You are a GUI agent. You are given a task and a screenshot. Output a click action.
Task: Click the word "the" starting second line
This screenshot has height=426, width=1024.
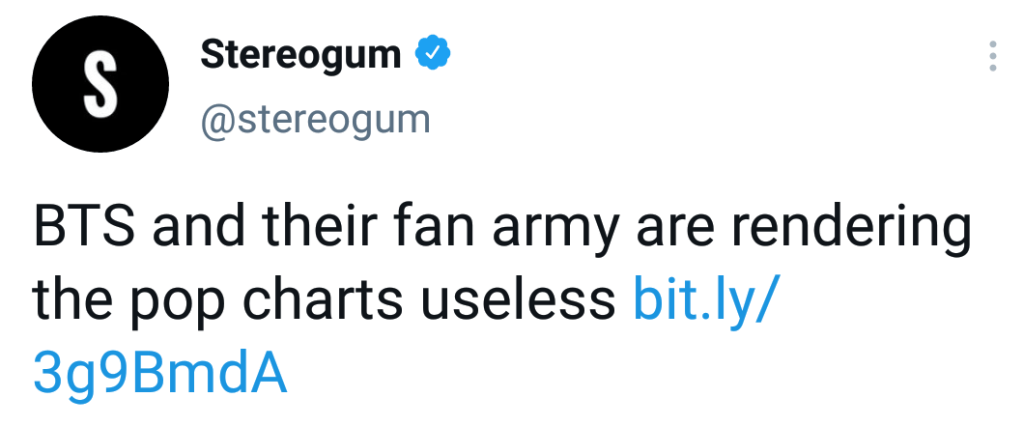(x=68, y=300)
